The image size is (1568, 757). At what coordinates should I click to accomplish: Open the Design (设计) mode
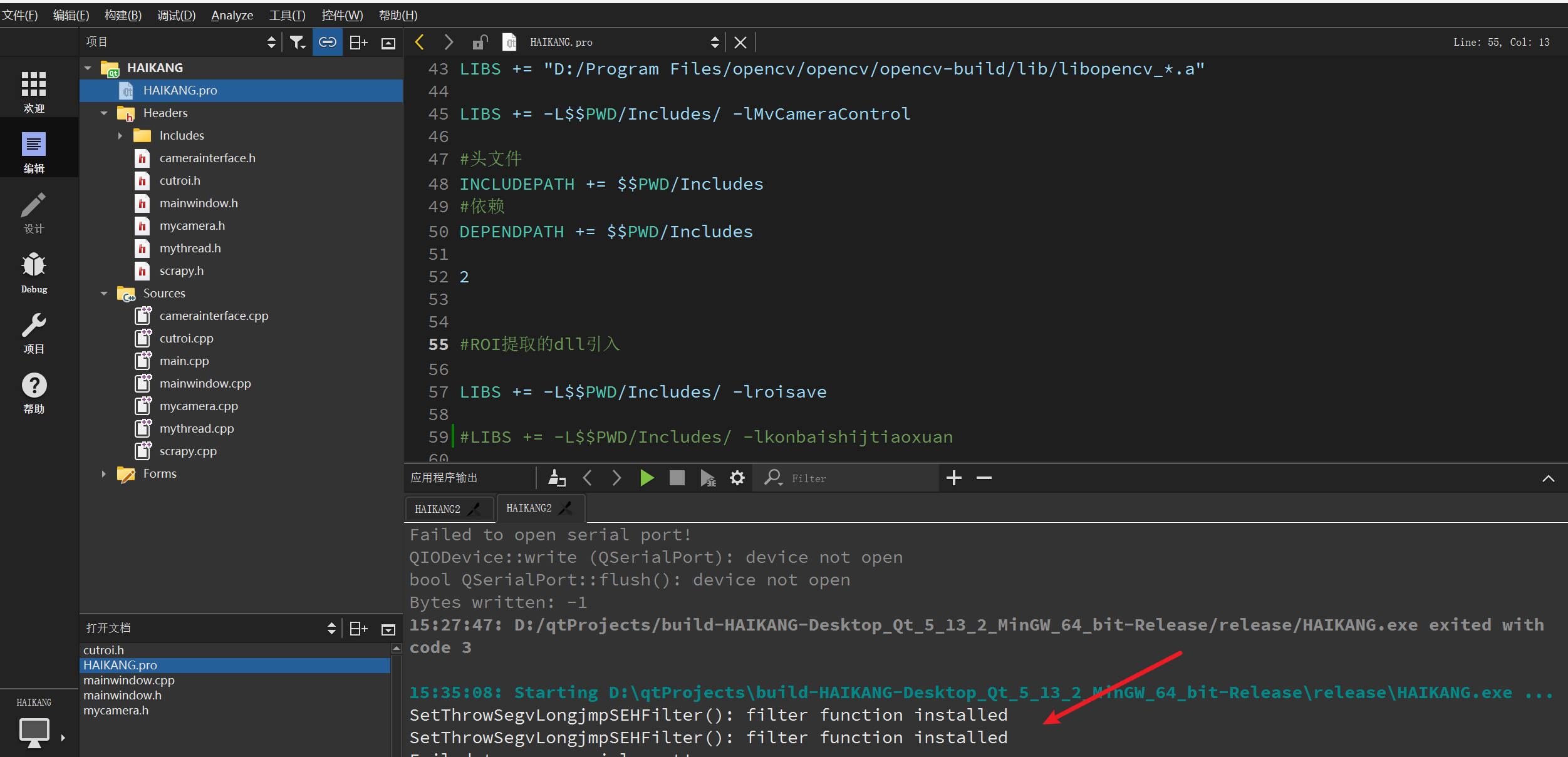tap(34, 213)
